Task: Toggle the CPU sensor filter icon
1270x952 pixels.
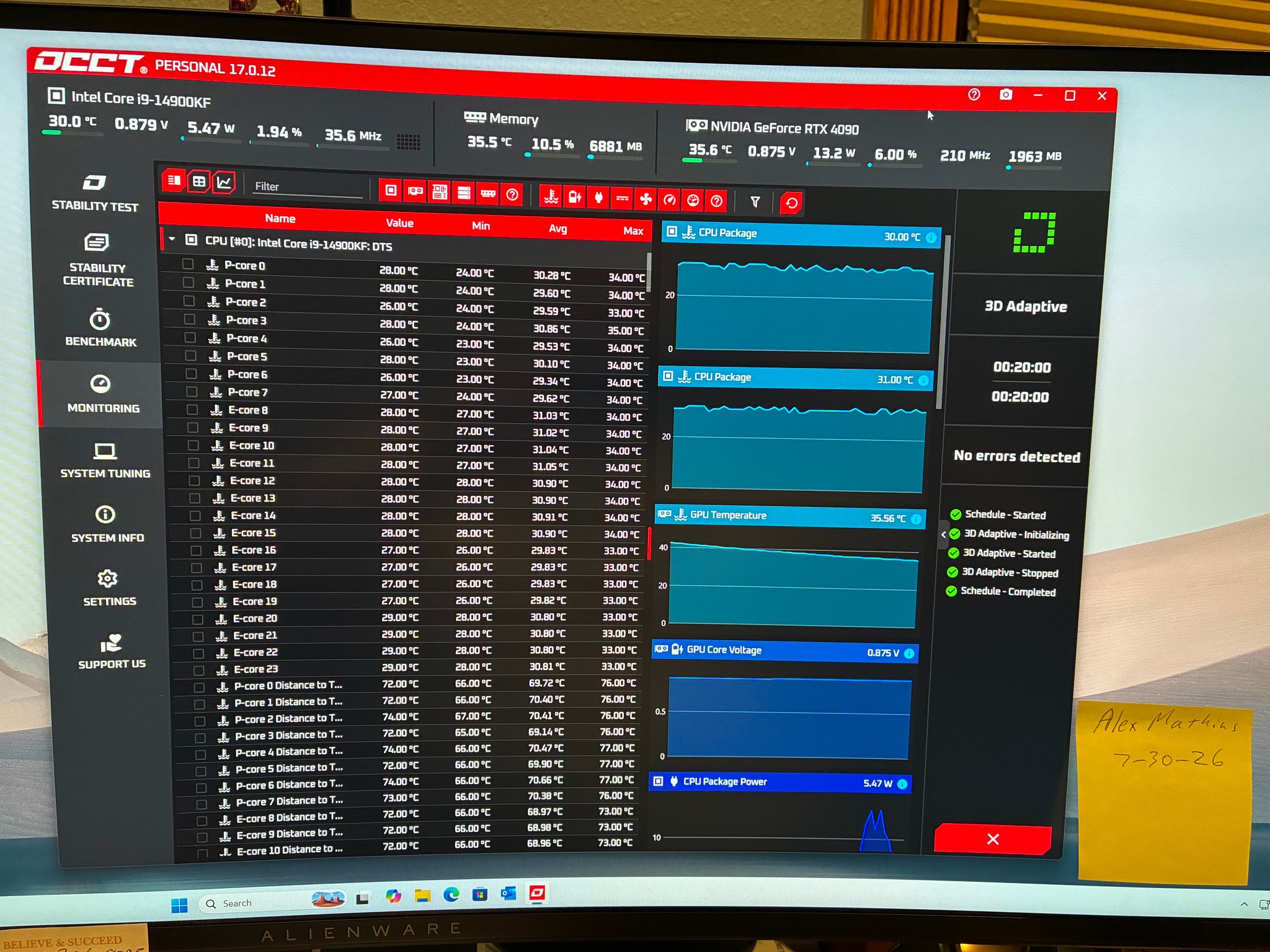Action: [391, 191]
